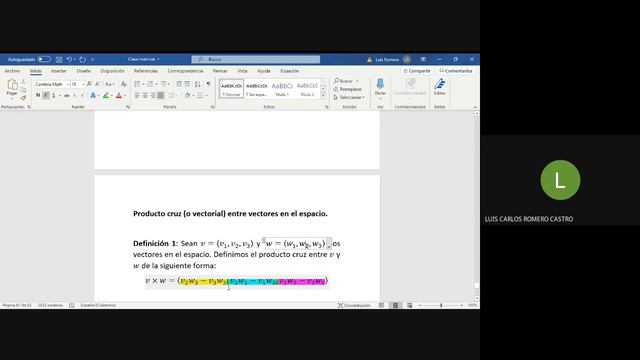Decrease font size with shrink icon

pyautogui.click(x=98, y=84)
